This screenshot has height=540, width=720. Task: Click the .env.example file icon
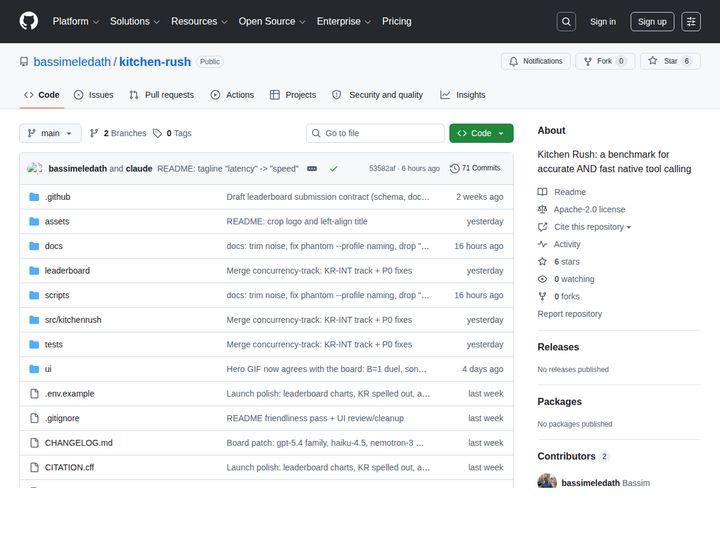34,394
